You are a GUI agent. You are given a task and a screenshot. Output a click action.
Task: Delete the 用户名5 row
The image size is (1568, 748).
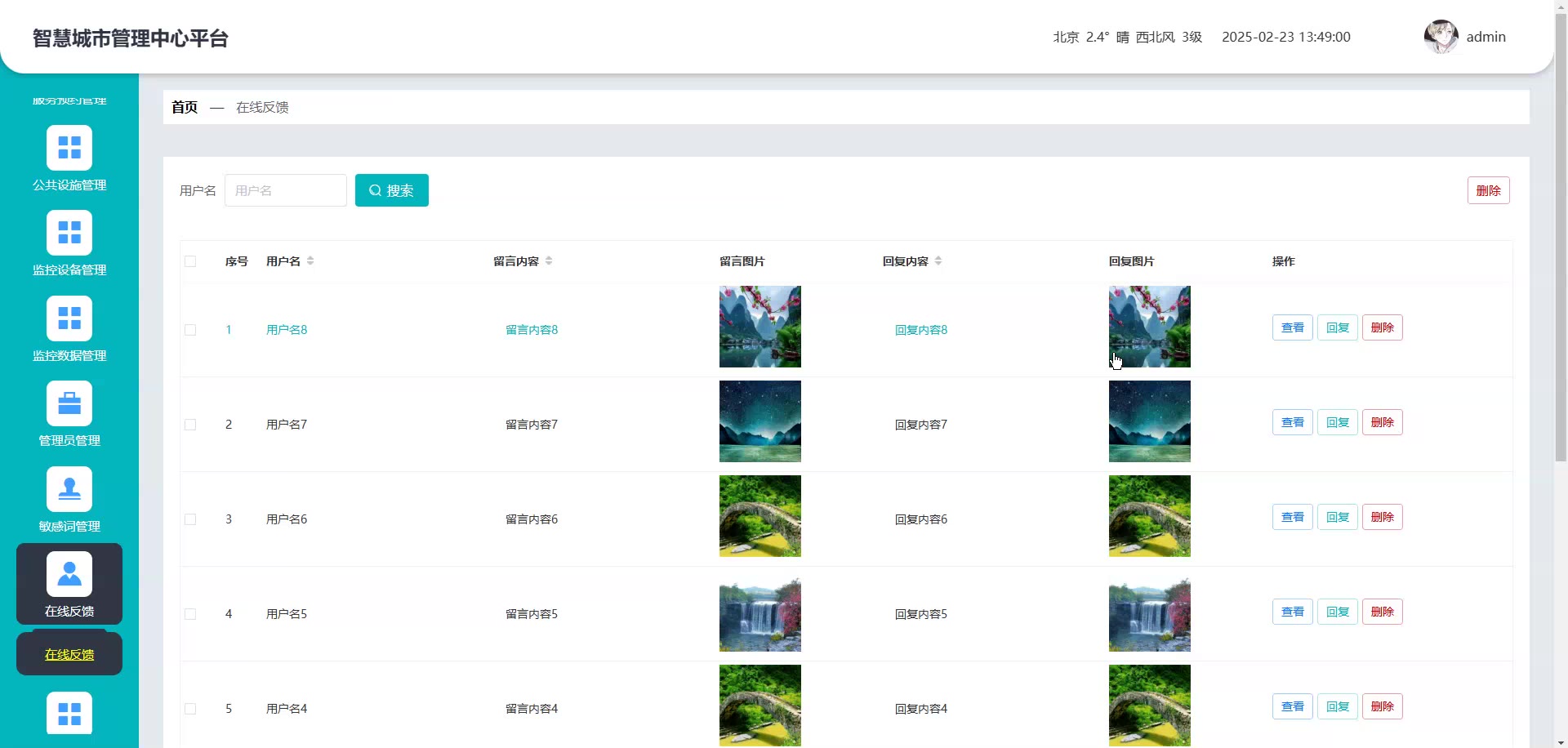point(1382,612)
